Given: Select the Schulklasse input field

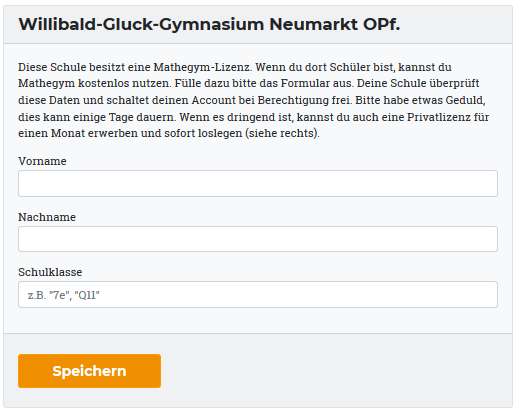Looking at the screenshot, I should [x=258, y=295].
